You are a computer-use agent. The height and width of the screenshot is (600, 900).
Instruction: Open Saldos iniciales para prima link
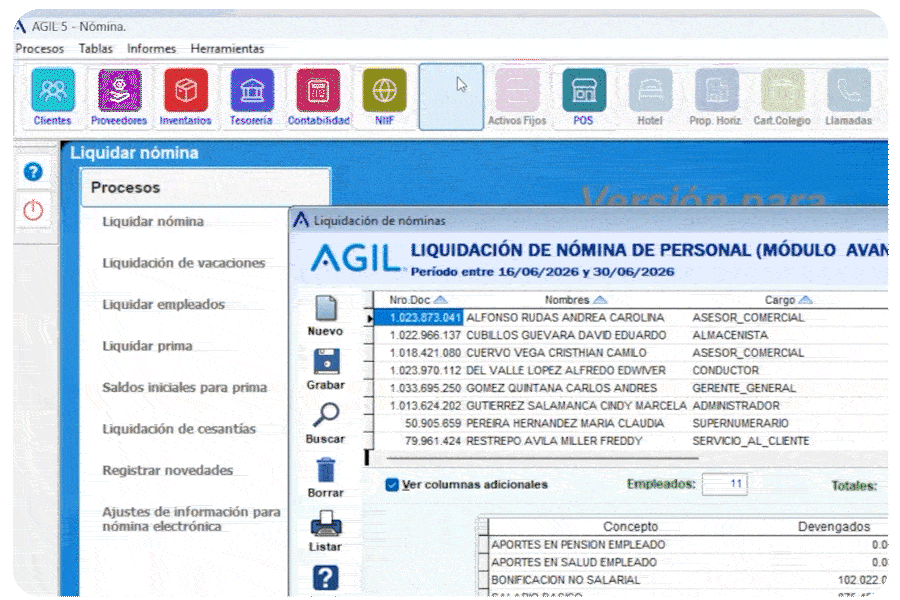click(x=184, y=388)
